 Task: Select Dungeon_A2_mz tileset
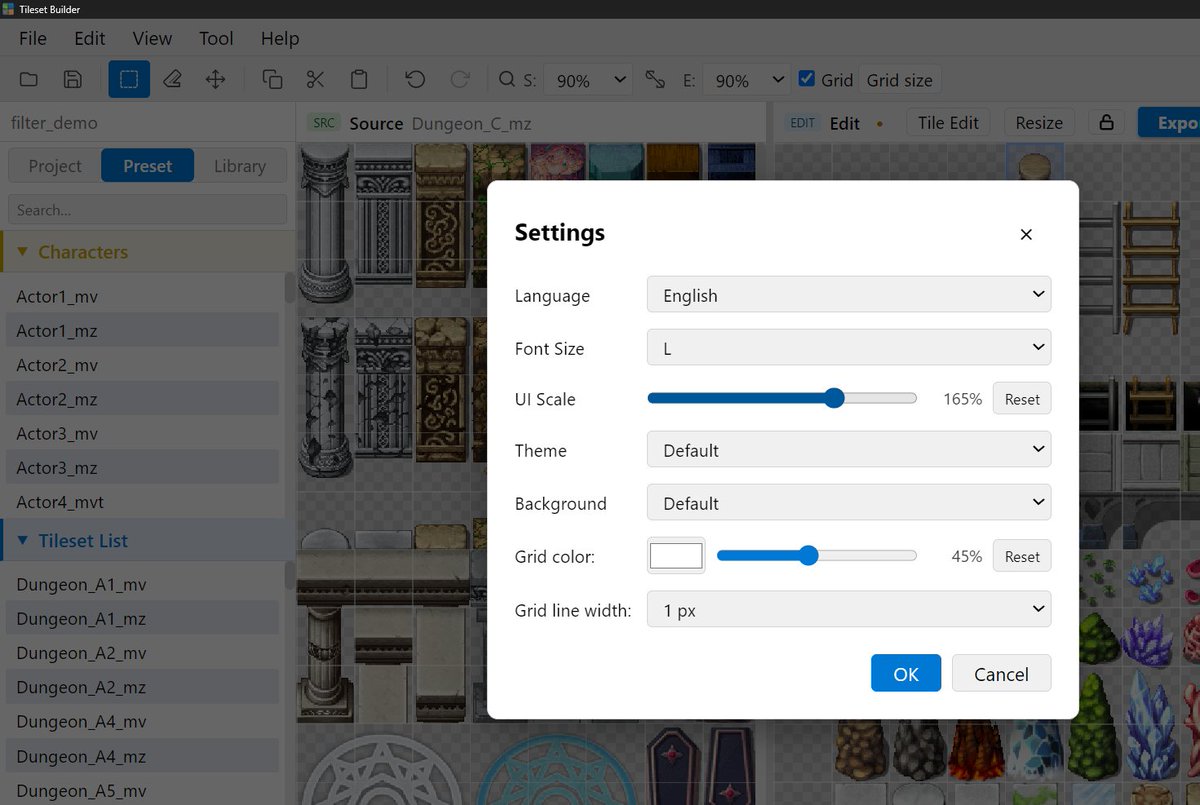click(x=142, y=688)
